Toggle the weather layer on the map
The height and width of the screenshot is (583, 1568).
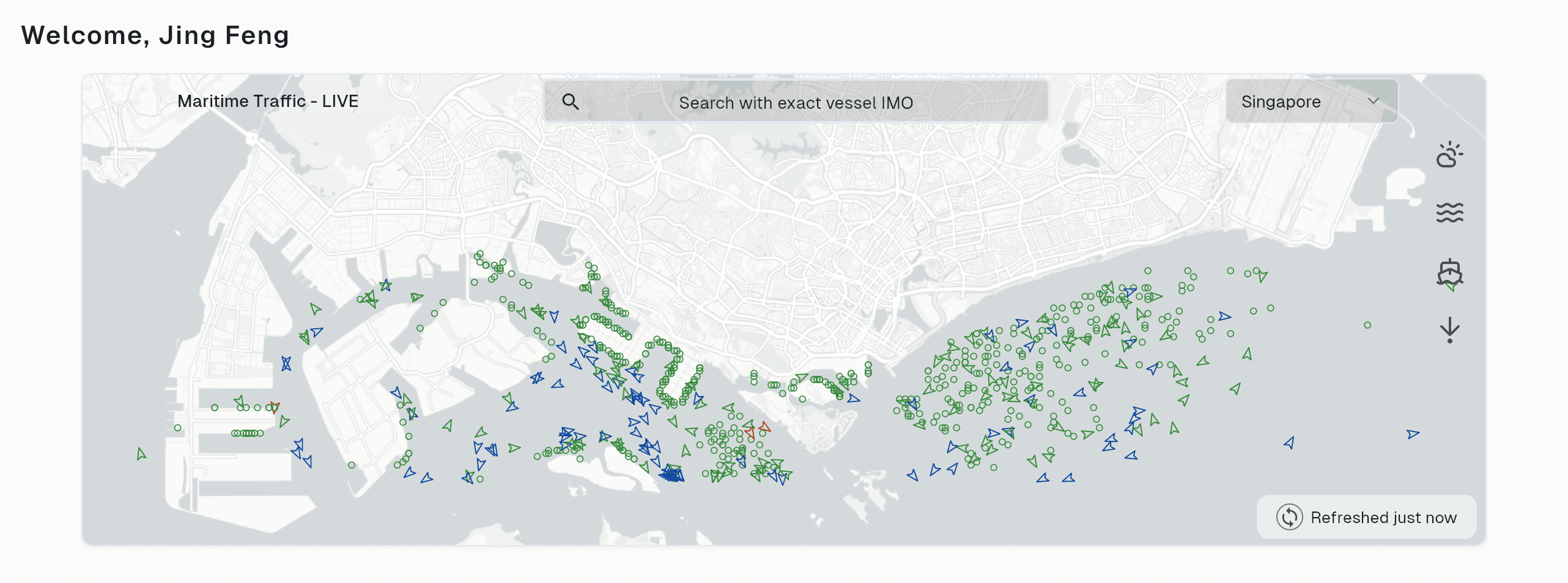coord(1451,156)
